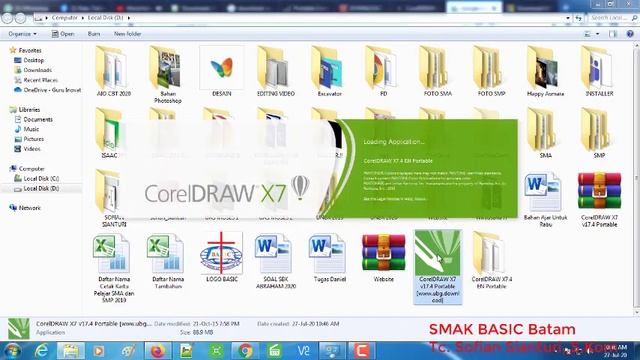Select Bahan Ajar Untuk Rabu Word document
640x360 pixels.
[x=545, y=200]
